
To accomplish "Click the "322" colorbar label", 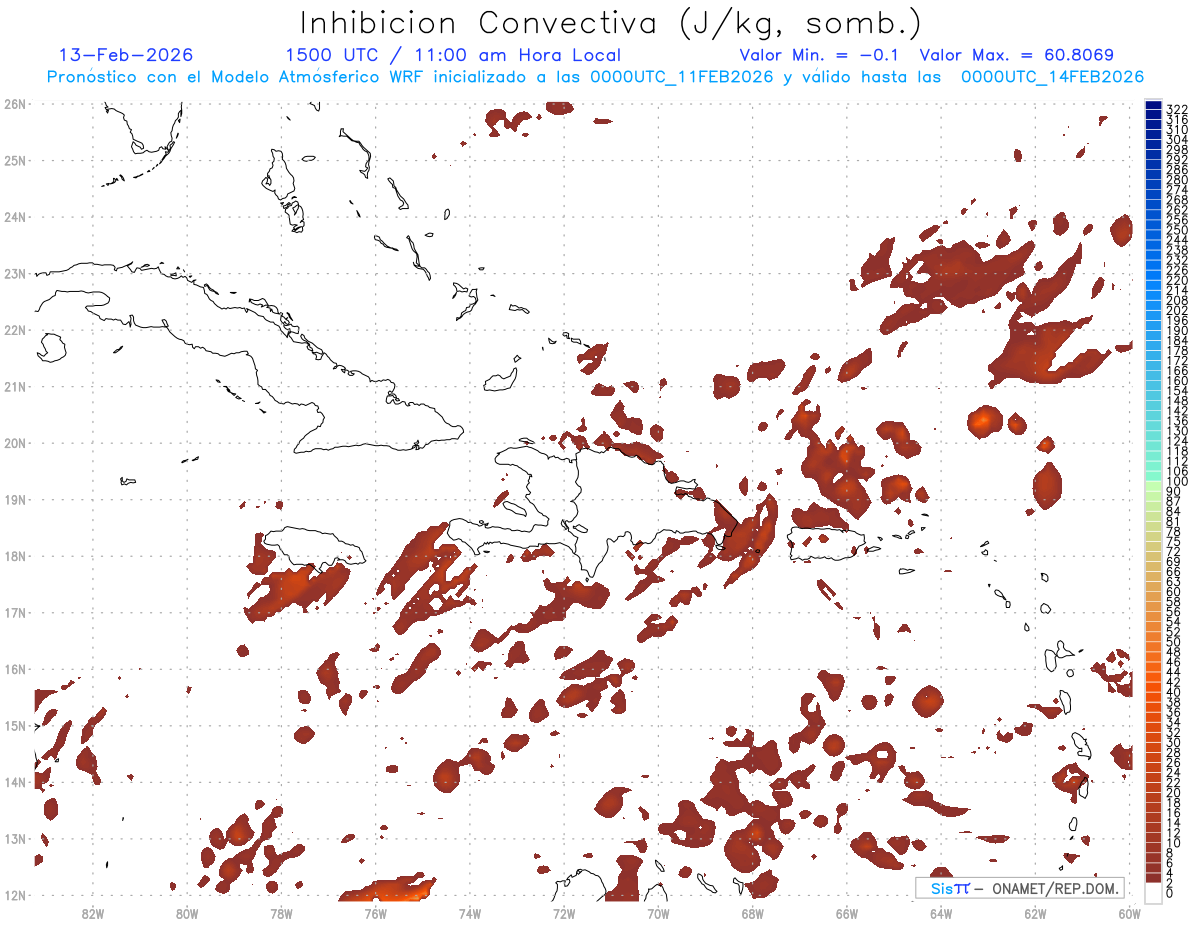I will click(x=1176, y=109).
